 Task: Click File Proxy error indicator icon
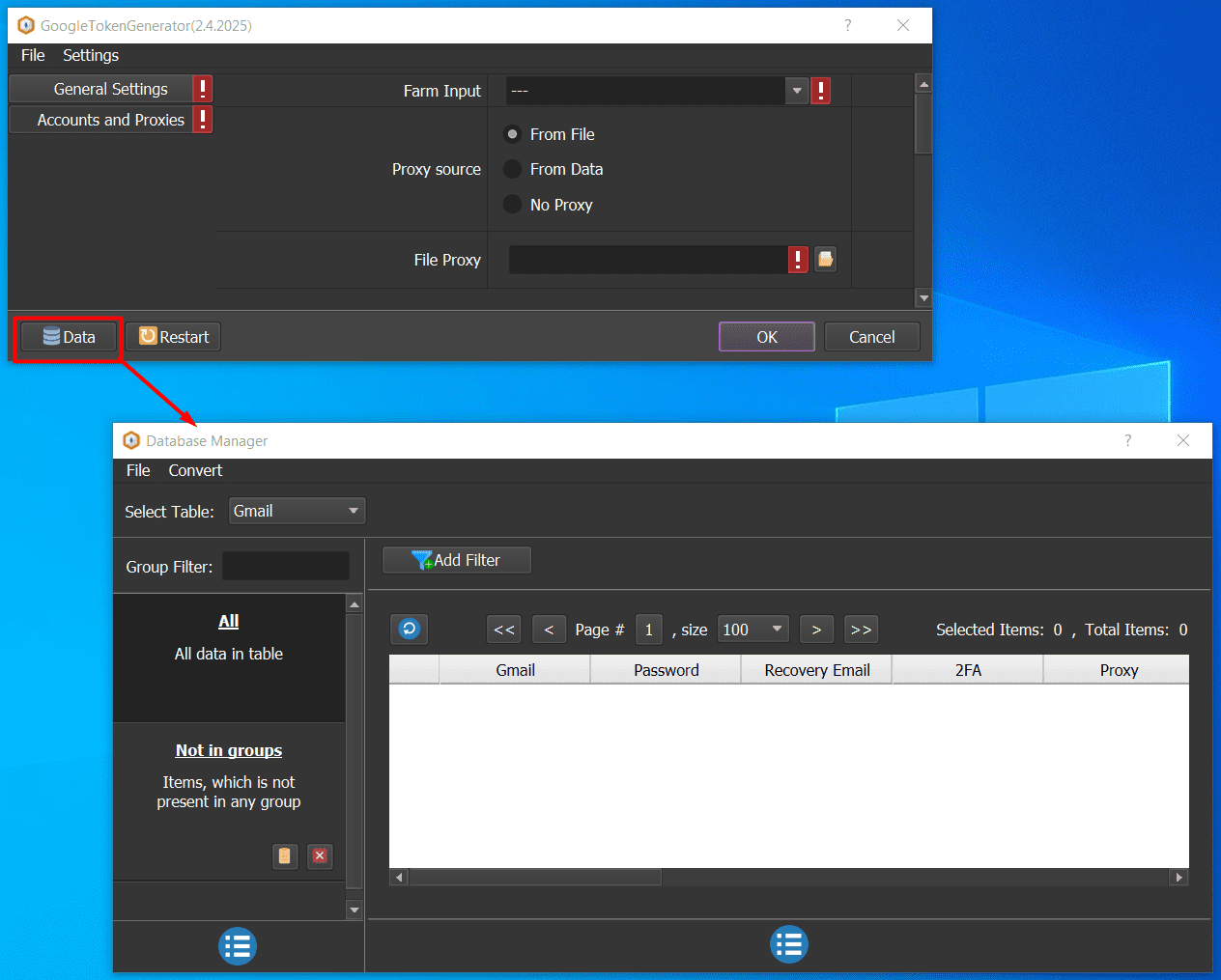(798, 260)
